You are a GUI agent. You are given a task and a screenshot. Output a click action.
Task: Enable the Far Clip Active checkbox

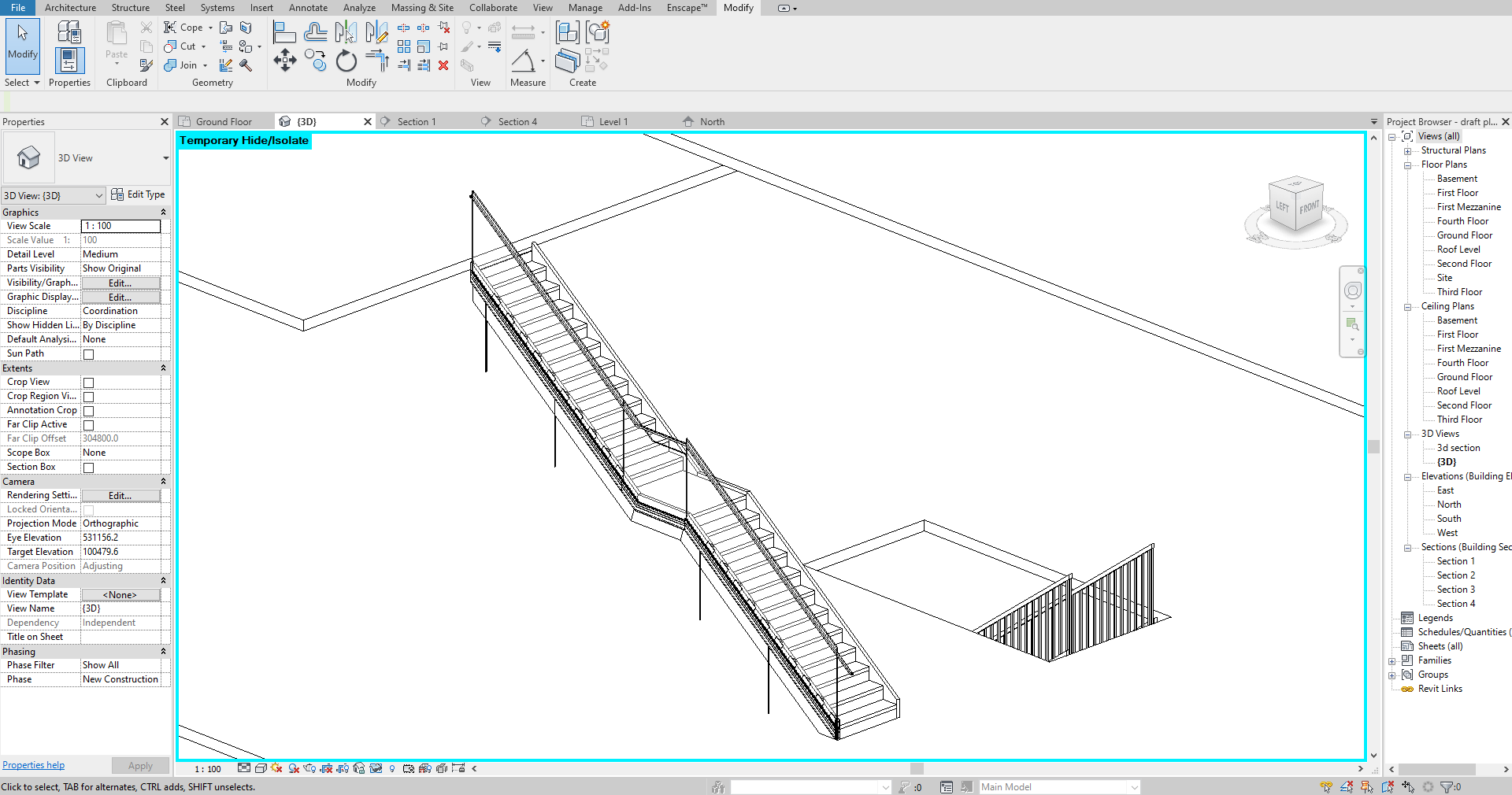click(89, 425)
